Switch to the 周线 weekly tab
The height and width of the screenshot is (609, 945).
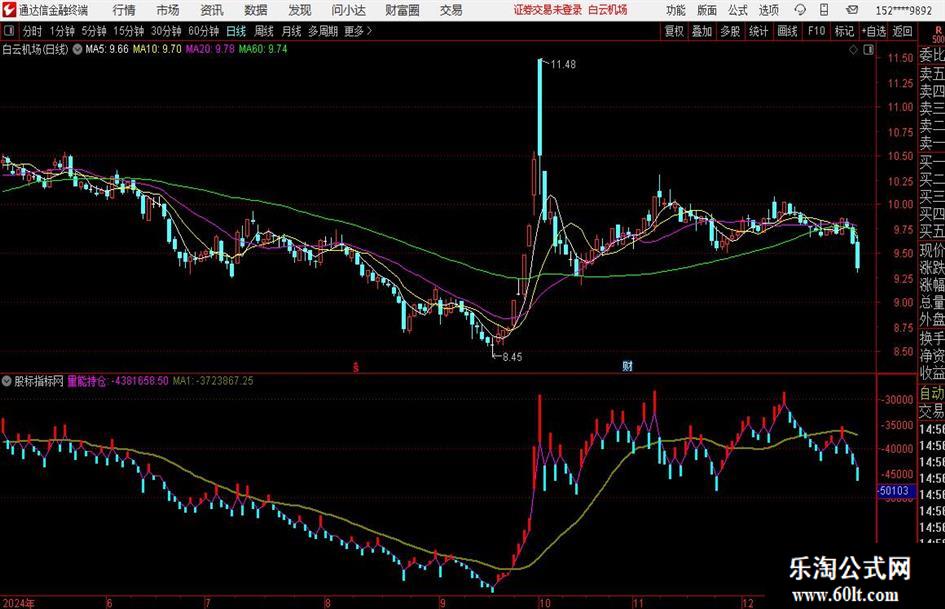point(264,31)
